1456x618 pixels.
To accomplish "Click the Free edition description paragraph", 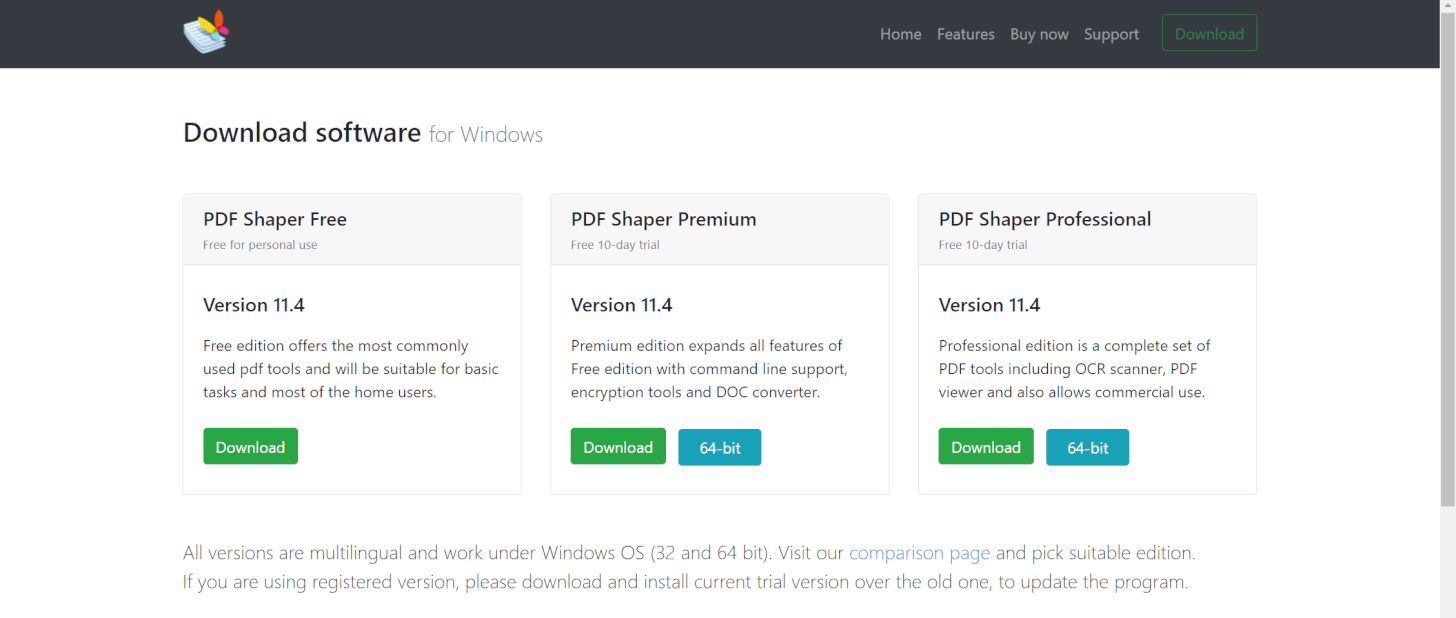I will click(351, 369).
